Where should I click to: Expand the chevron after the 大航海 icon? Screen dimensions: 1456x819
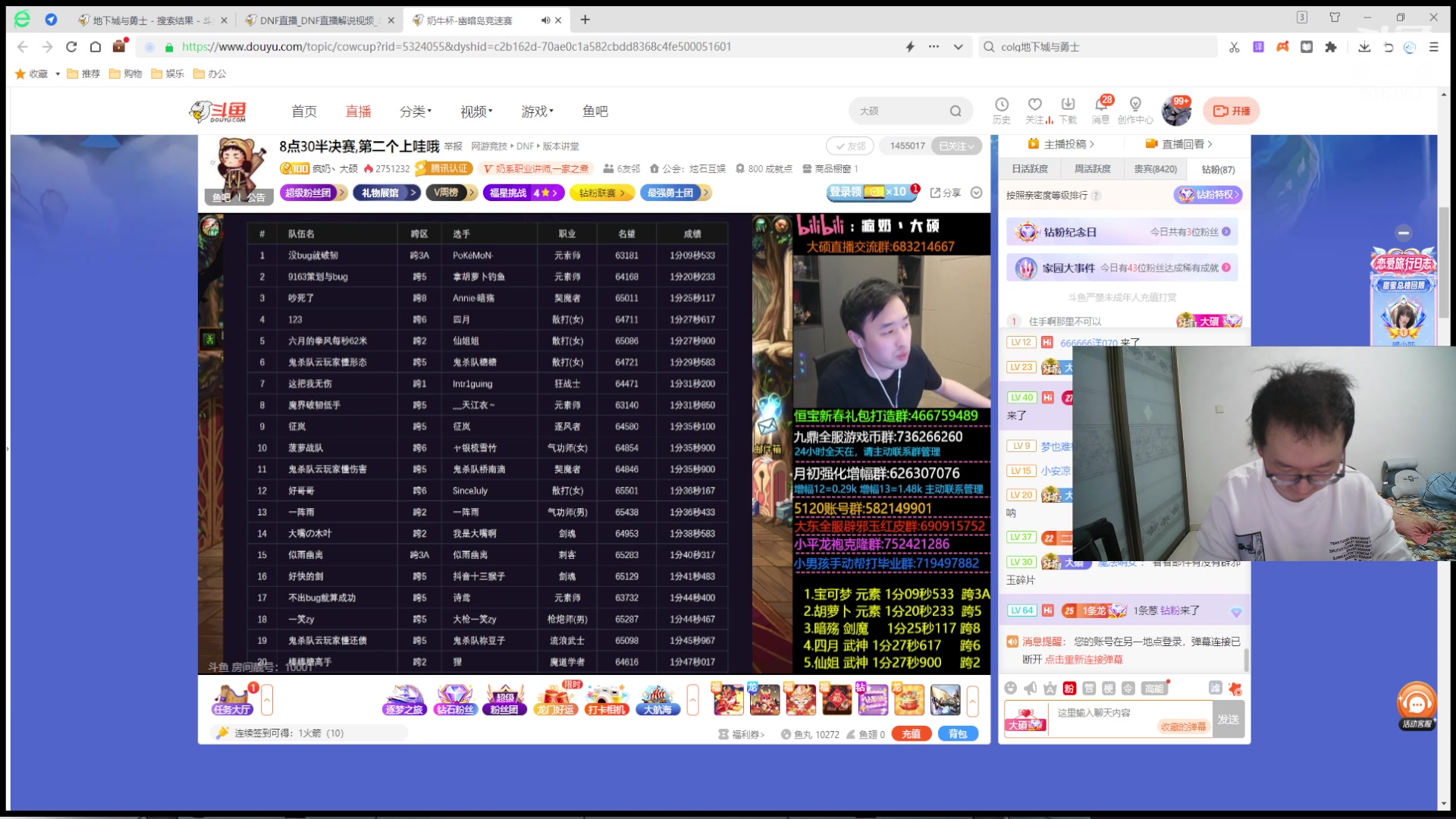tap(692, 699)
